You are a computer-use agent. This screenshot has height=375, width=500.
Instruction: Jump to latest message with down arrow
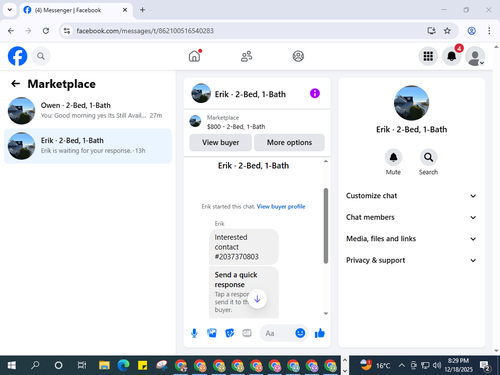click(x=257, y=299)
